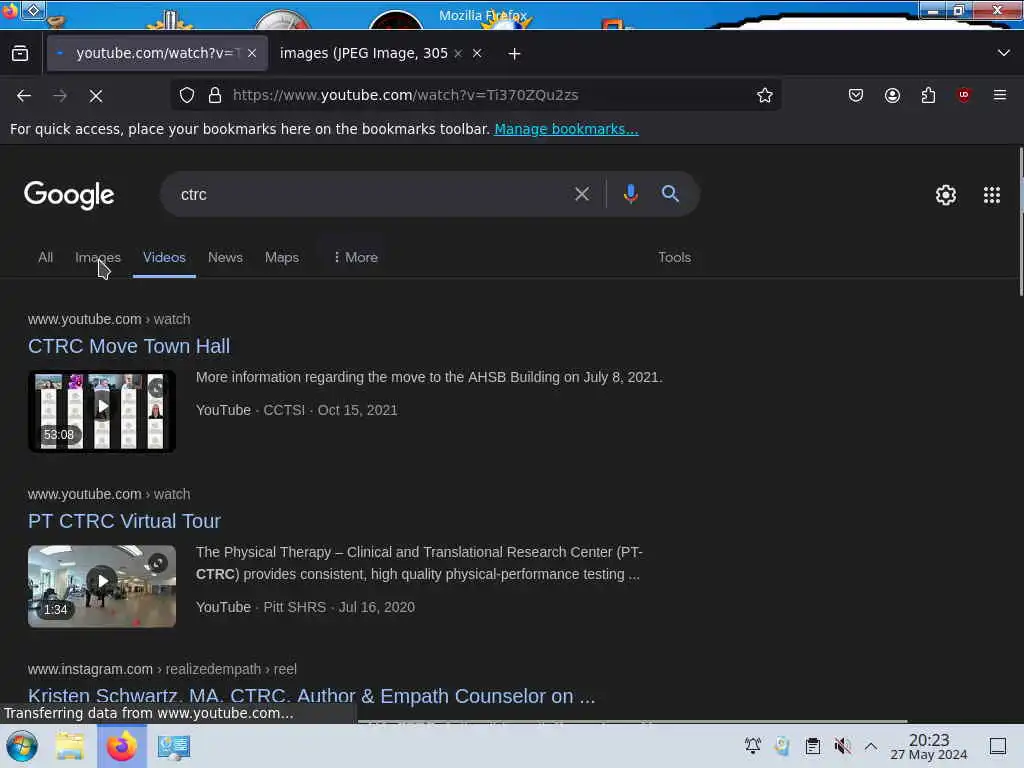
Task: Open the system monitor taskbar icon
Action: pyautogui.click(x=174, y=746)
